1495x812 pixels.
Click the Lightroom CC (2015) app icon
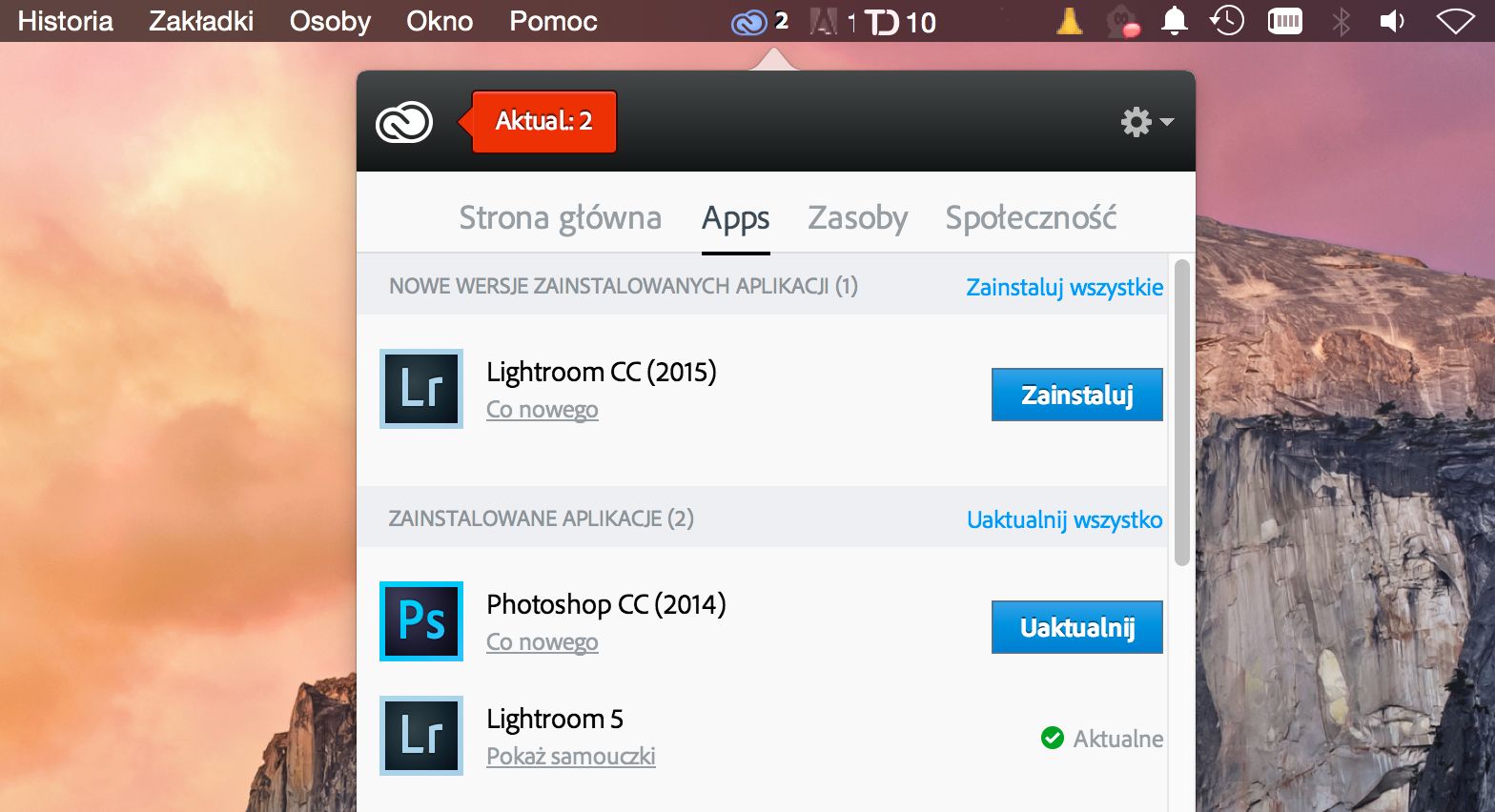pyautogui.click(x=421, y=389)
